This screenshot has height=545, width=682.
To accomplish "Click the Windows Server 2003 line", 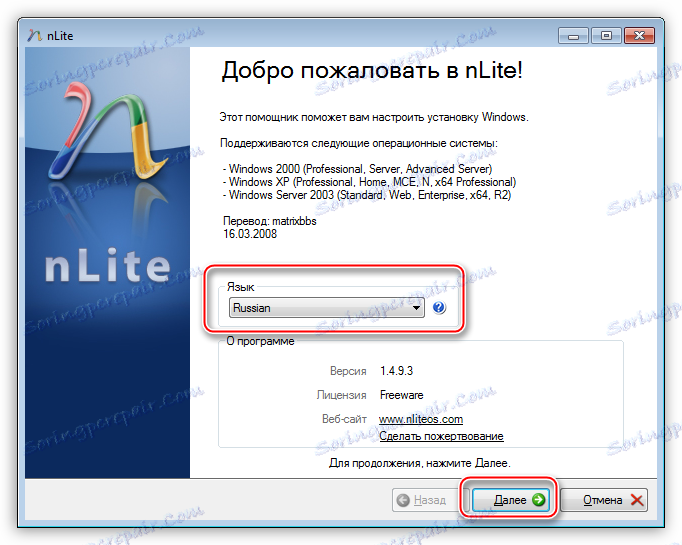I will point(367,195).
